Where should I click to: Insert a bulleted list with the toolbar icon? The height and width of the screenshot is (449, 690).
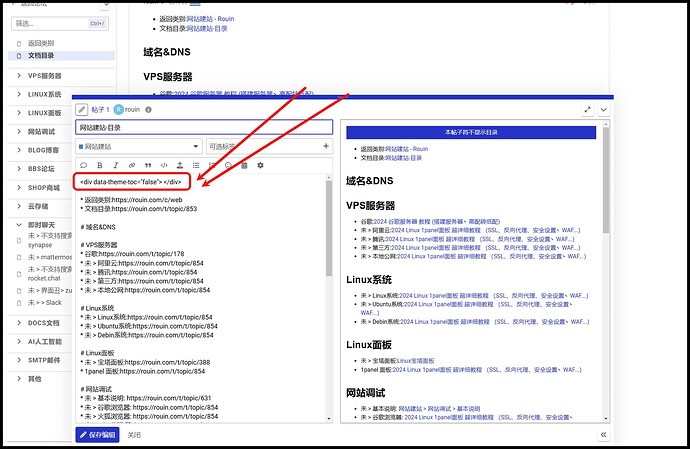click(x=196, y=165)
